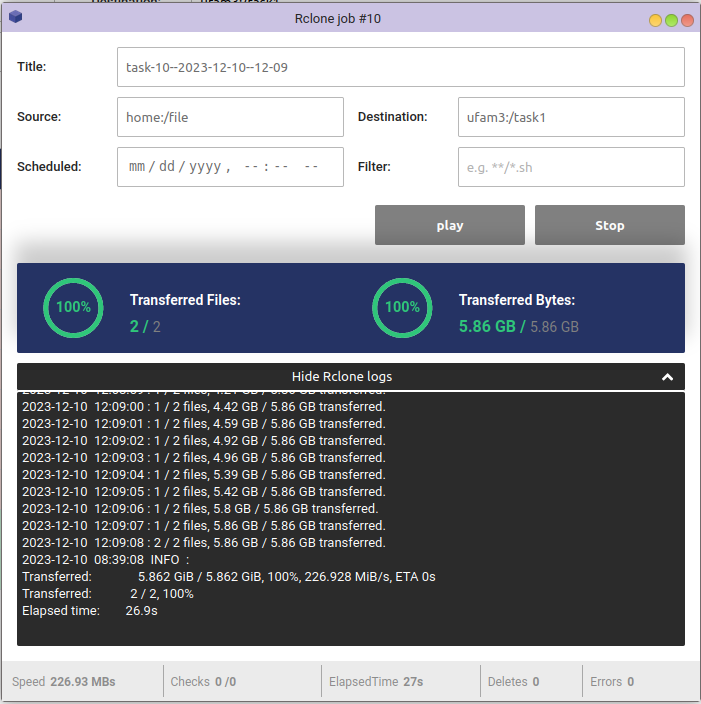Select log line at 12:09:06 with 5.8 GB
Screen dimensions: 701x704
200,509
